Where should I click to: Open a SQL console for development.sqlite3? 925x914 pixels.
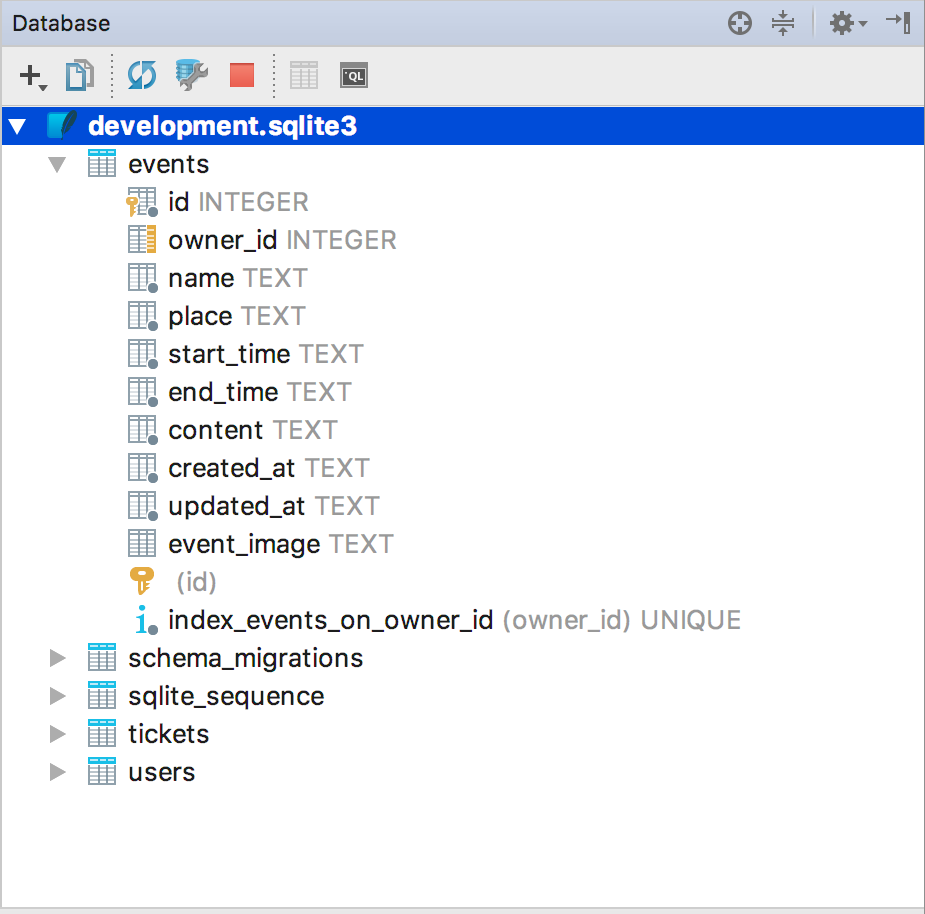pyautogui.click(x=353, y=74)
